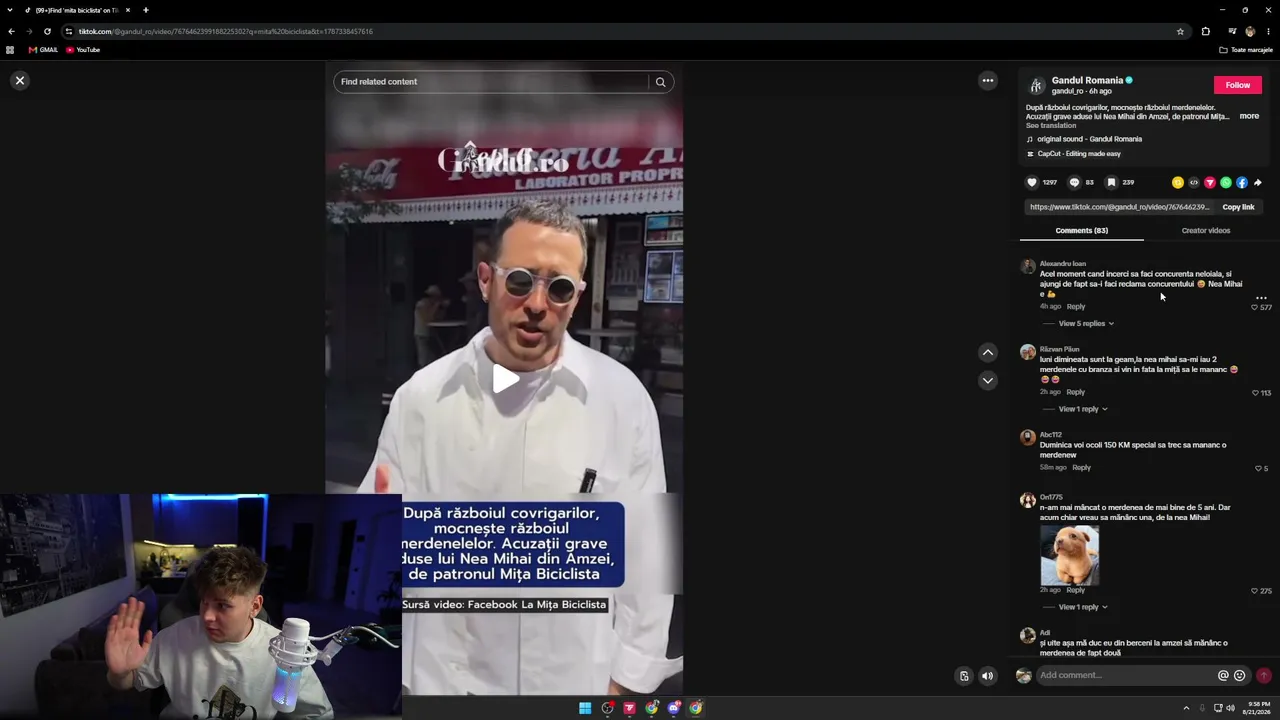Open the GMAIL bookmark
This screenshot has width=1280, height=720.
point(43,50)
